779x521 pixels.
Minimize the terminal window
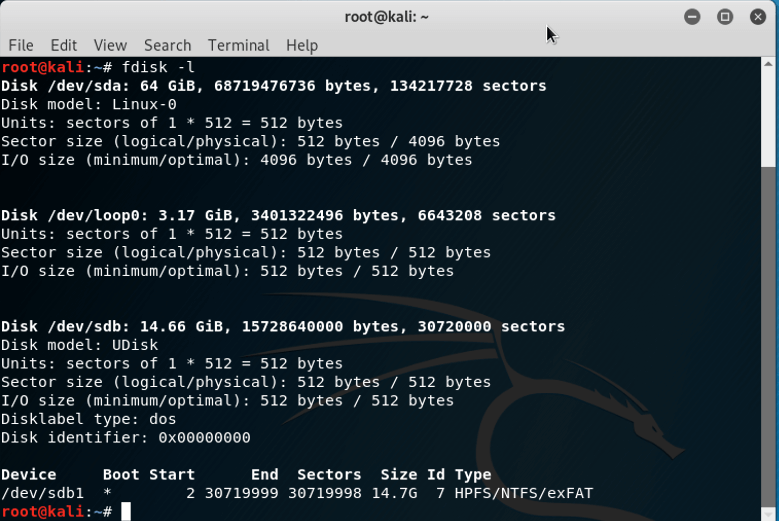point(692,17)
